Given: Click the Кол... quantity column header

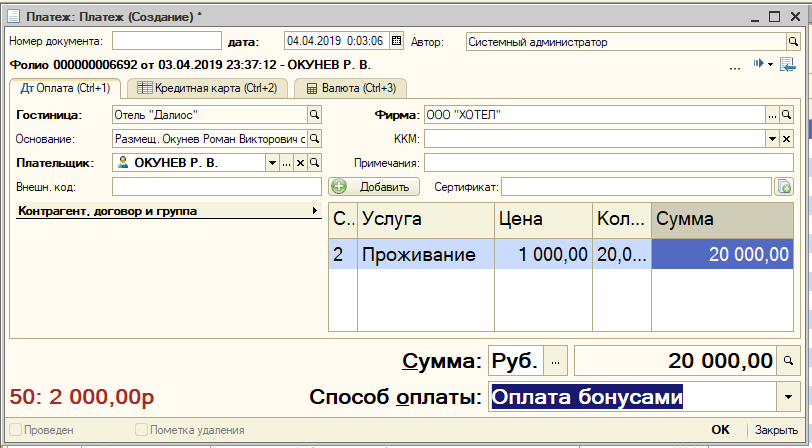Looking at the screenshot, I should (622, 220).
